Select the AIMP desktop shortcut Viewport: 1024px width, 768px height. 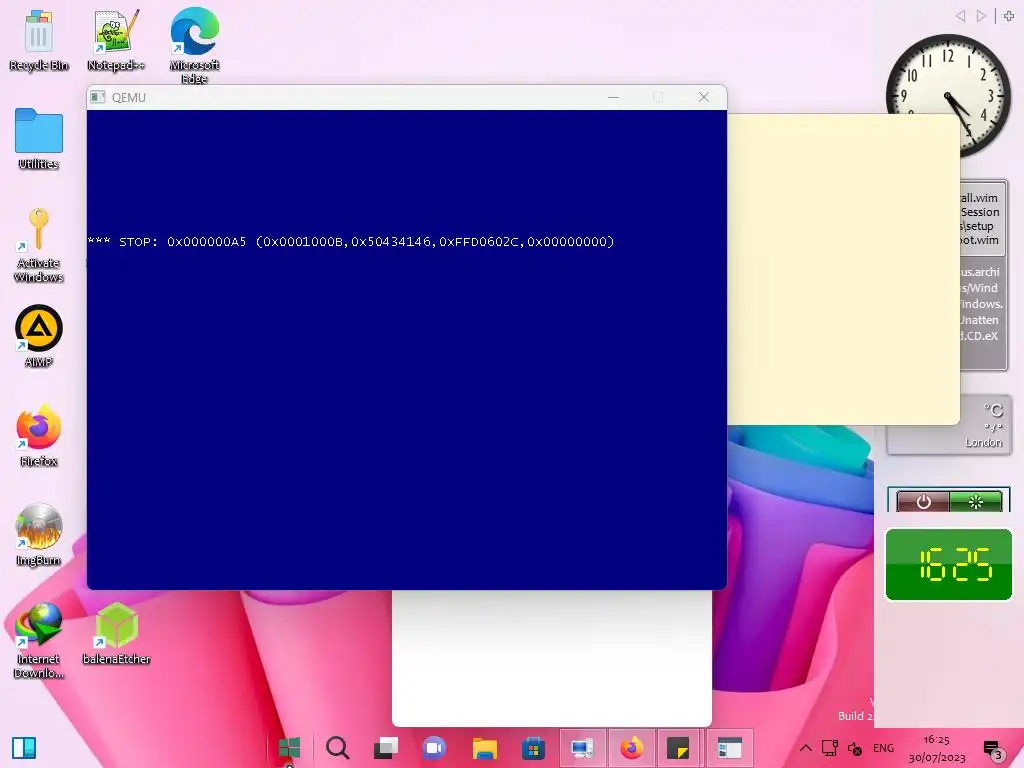pos(39,336)
